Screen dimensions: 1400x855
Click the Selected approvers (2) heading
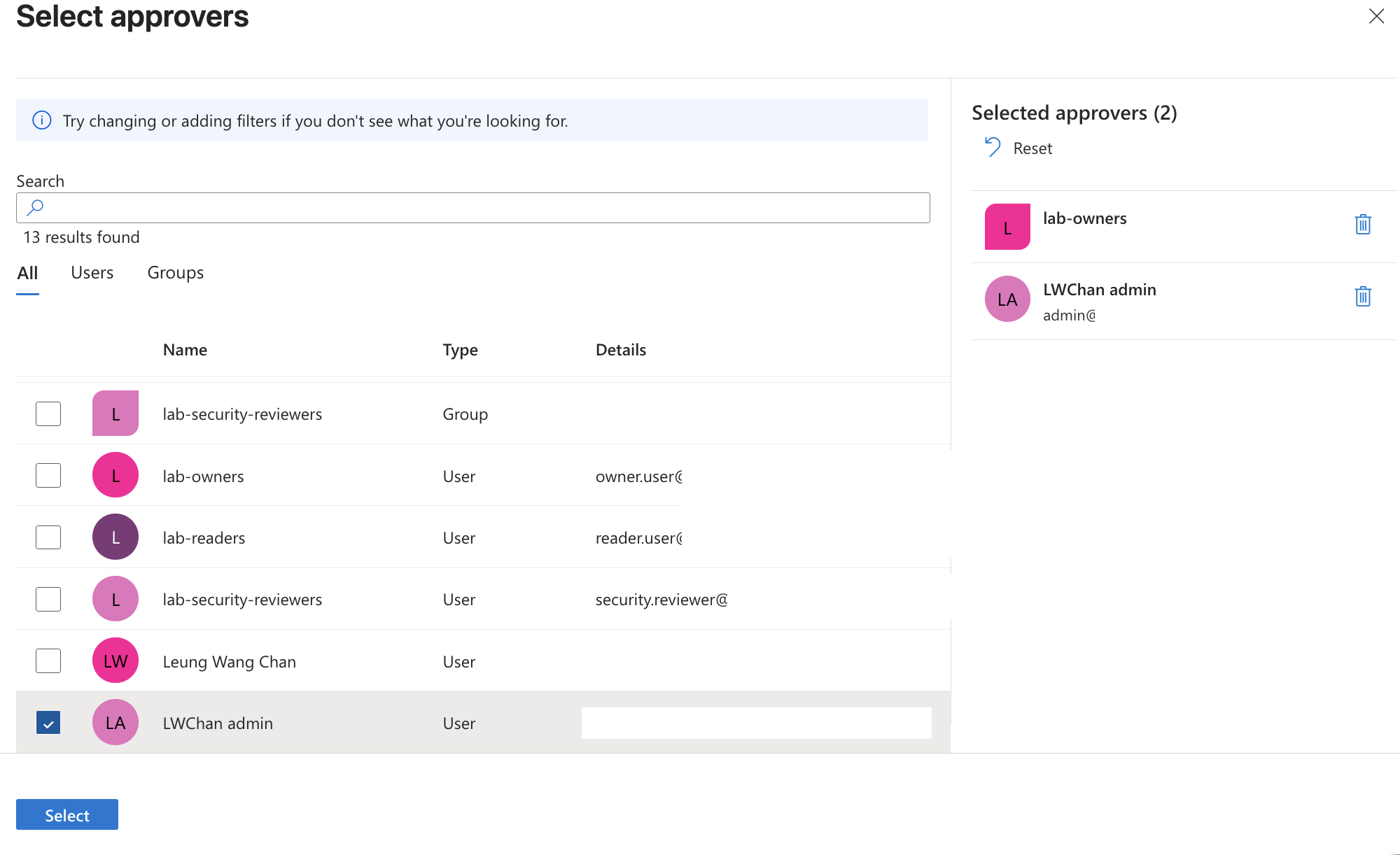(x=1074, y=113)
